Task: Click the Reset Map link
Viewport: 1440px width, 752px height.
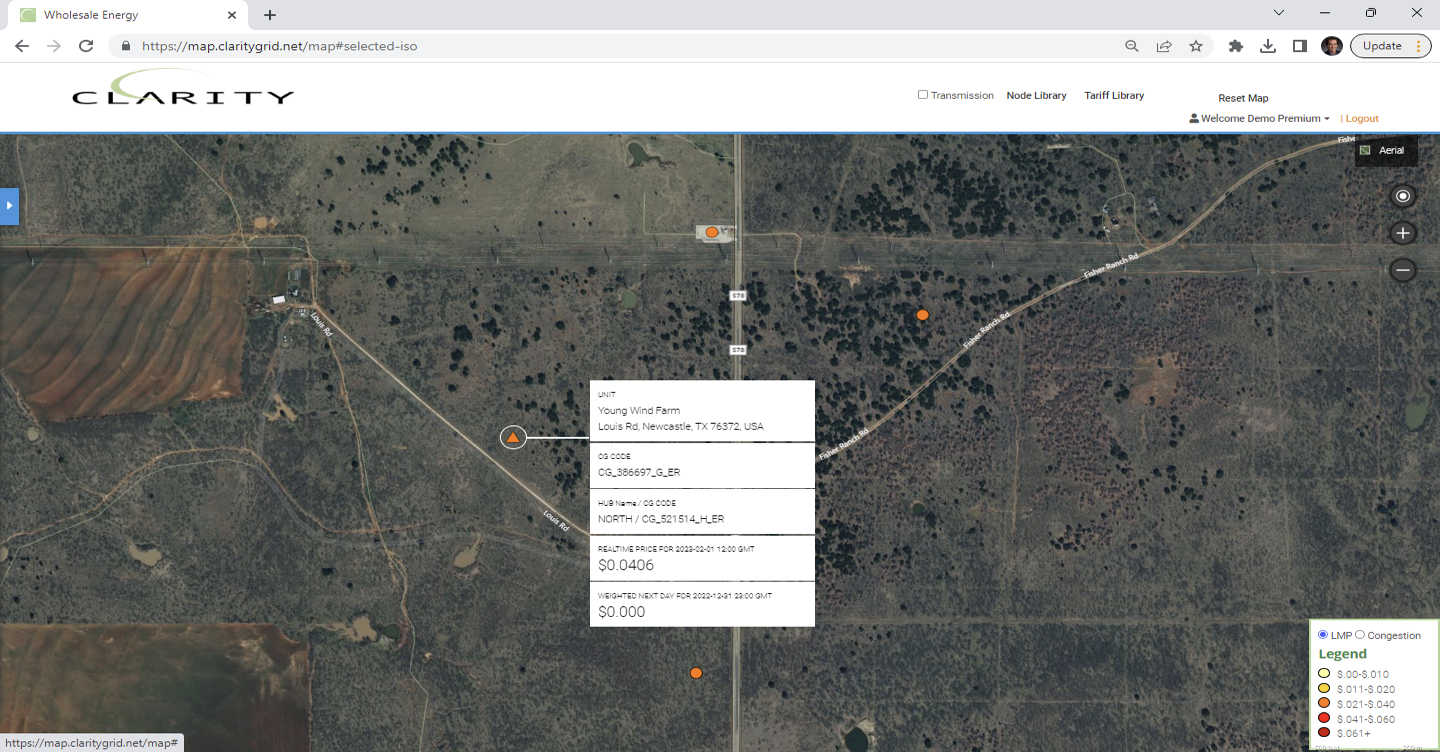Action: pos(1243,98)
